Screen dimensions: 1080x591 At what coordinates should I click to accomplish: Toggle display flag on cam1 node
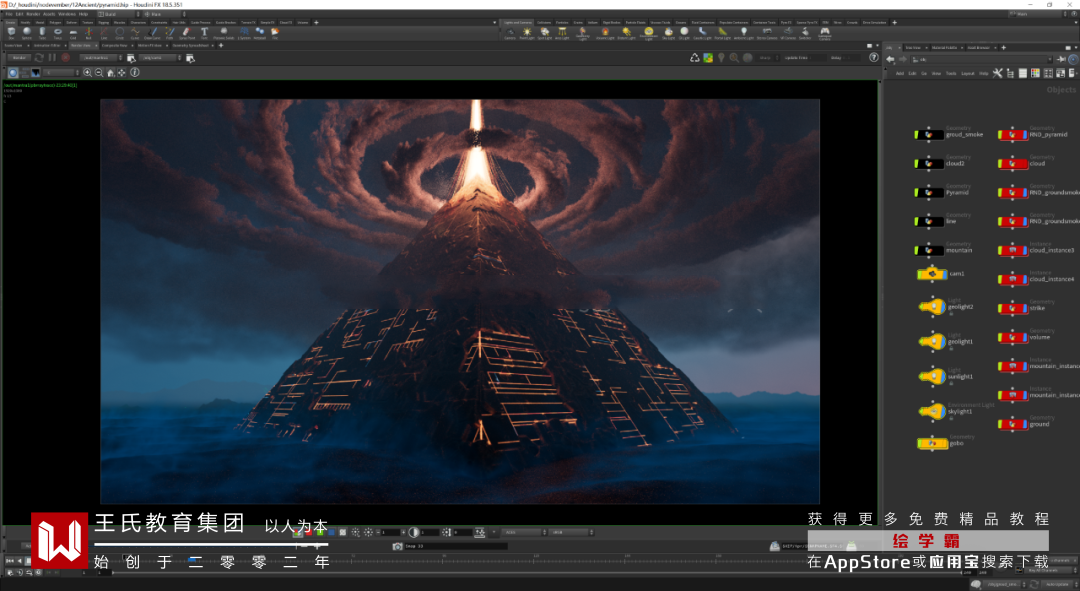tap(922, 273)
